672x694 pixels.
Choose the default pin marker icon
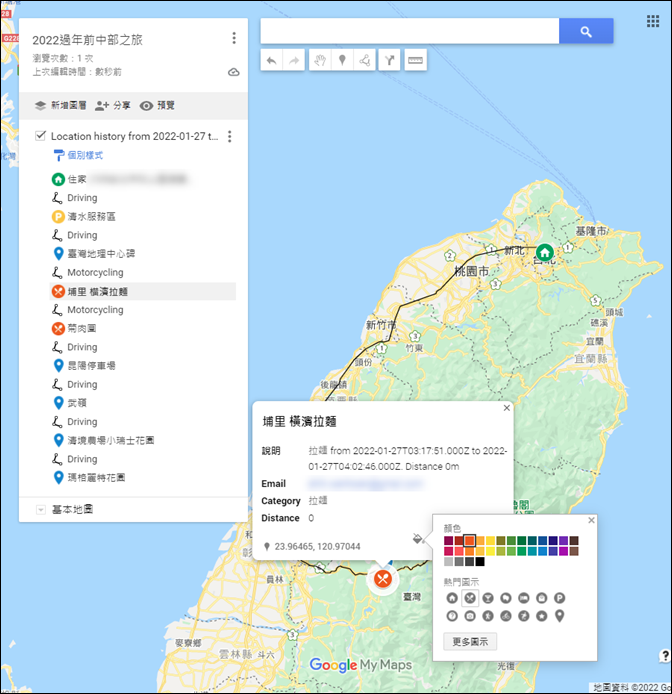(560, 616)
